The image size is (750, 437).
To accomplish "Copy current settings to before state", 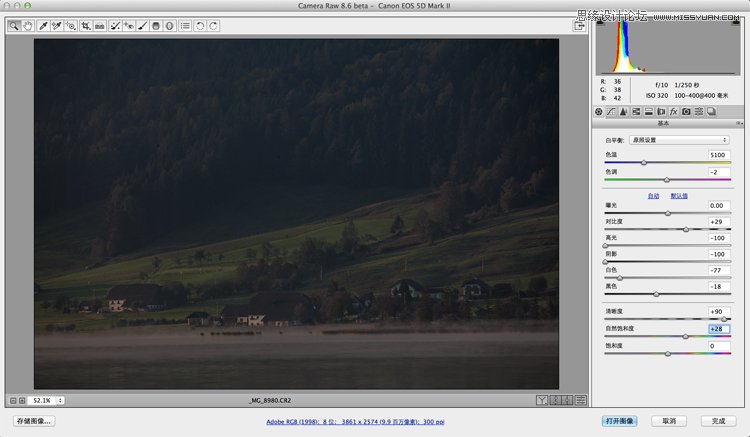I will click(568, 401).
